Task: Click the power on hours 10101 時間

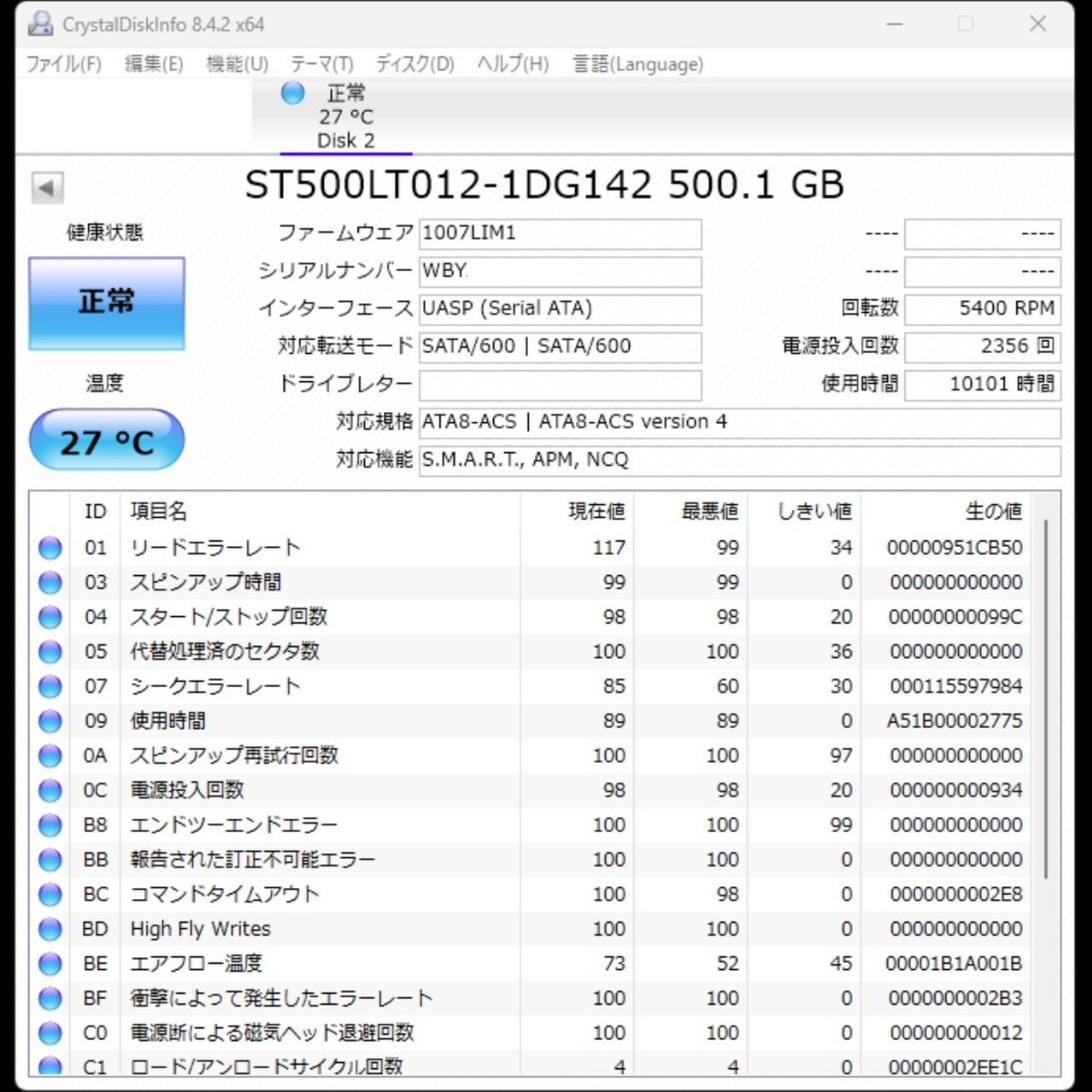Action: pyautogui.click(x=983, y=384)
